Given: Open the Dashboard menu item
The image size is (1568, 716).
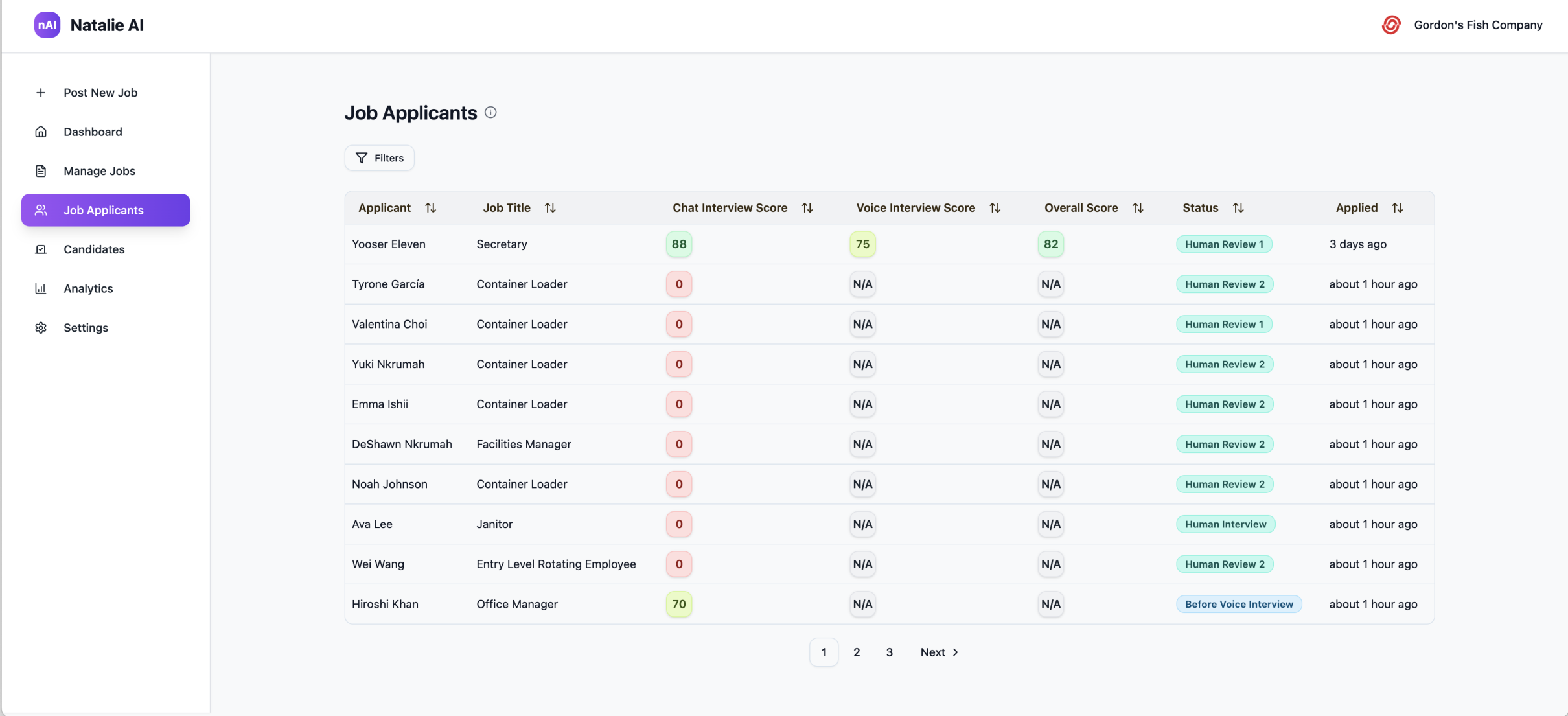Looking at the screenshot, I should coord(93,132).
